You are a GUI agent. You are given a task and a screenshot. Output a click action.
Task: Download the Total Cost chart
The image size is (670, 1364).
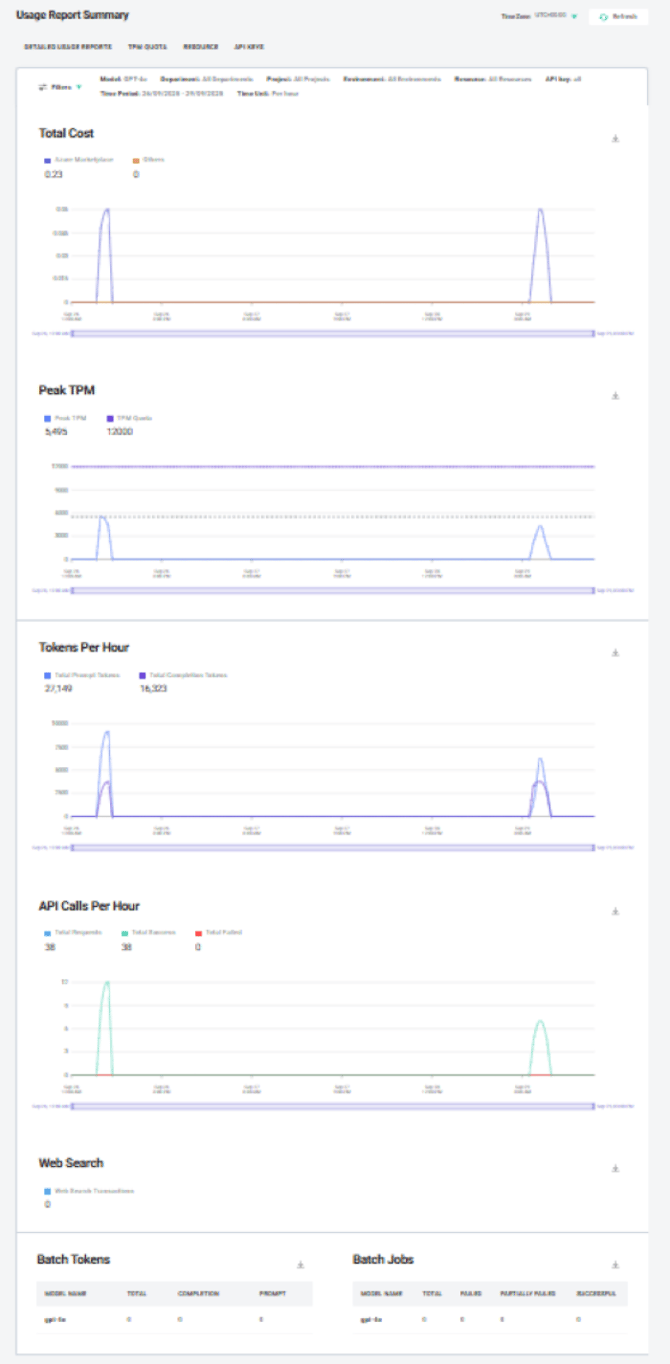pyautogui.click(x=615, y=139)
